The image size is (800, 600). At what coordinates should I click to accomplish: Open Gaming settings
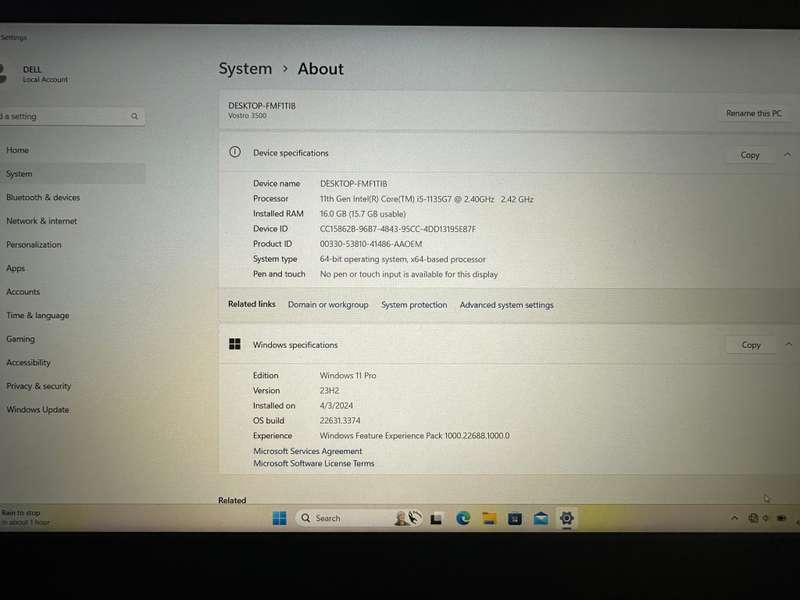(x=20, y=339)
